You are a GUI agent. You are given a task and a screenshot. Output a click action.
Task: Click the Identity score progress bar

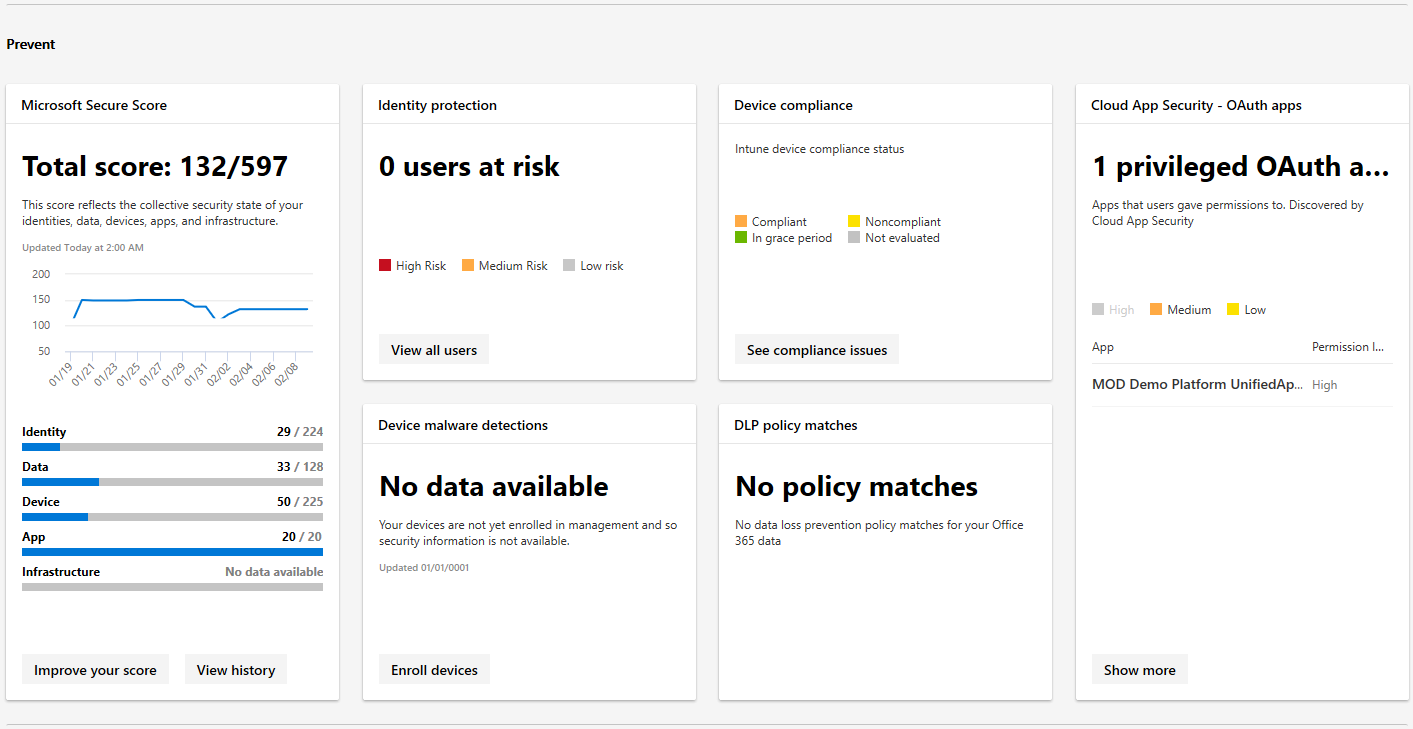click(x=172, y=447)
